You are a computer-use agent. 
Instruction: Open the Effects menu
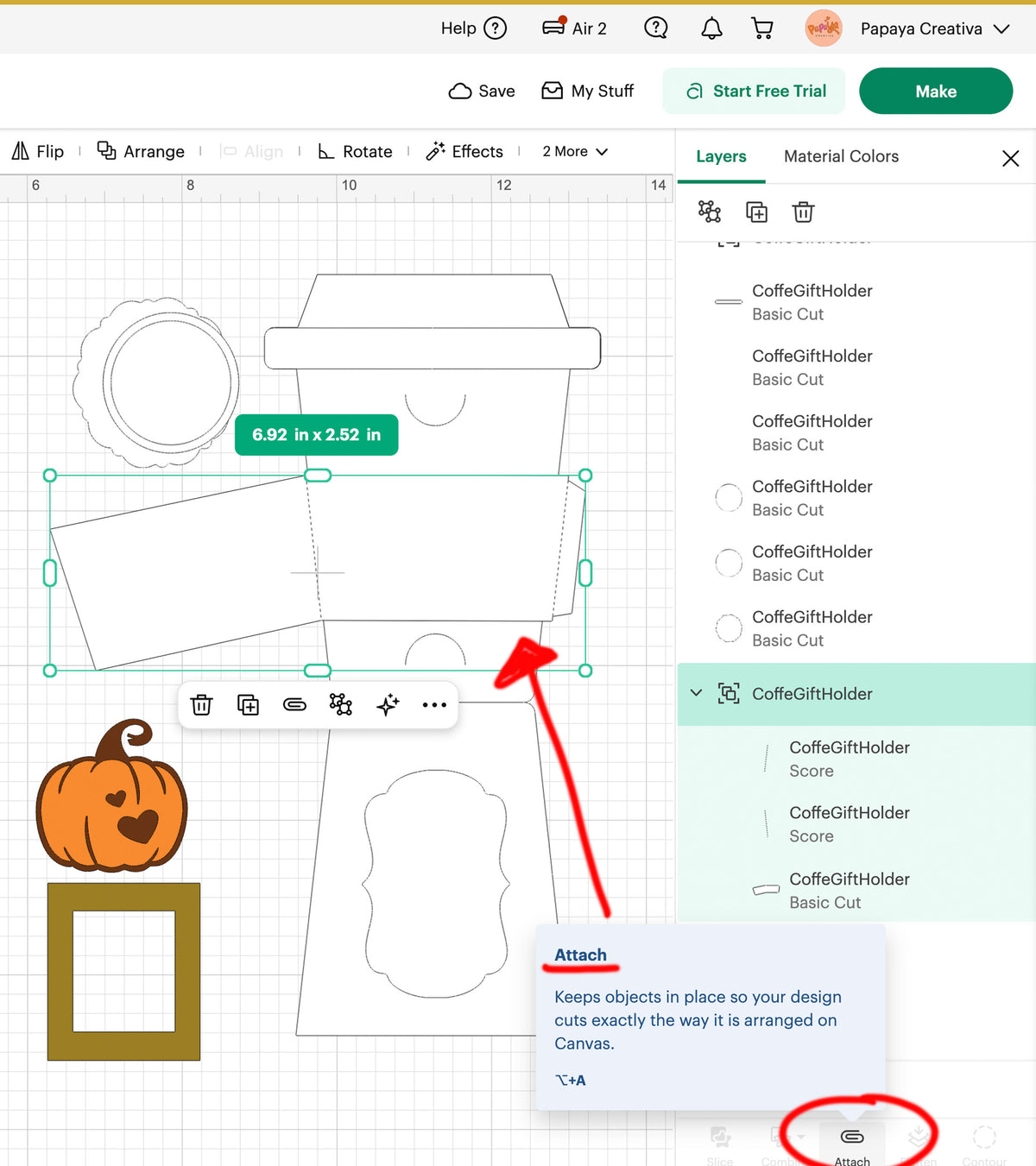(464, 151)
